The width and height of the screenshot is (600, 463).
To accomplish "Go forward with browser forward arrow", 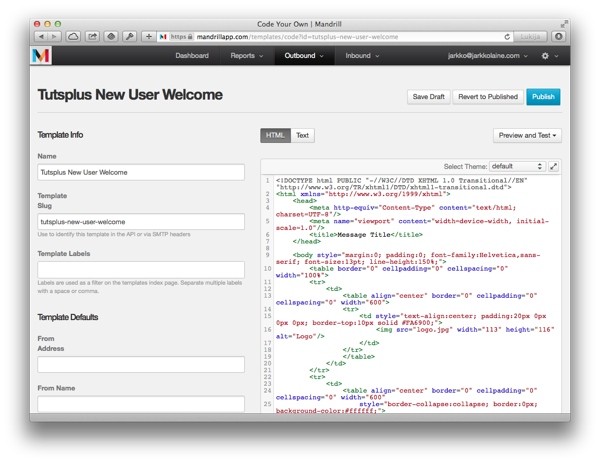I will tap(54, 37).
